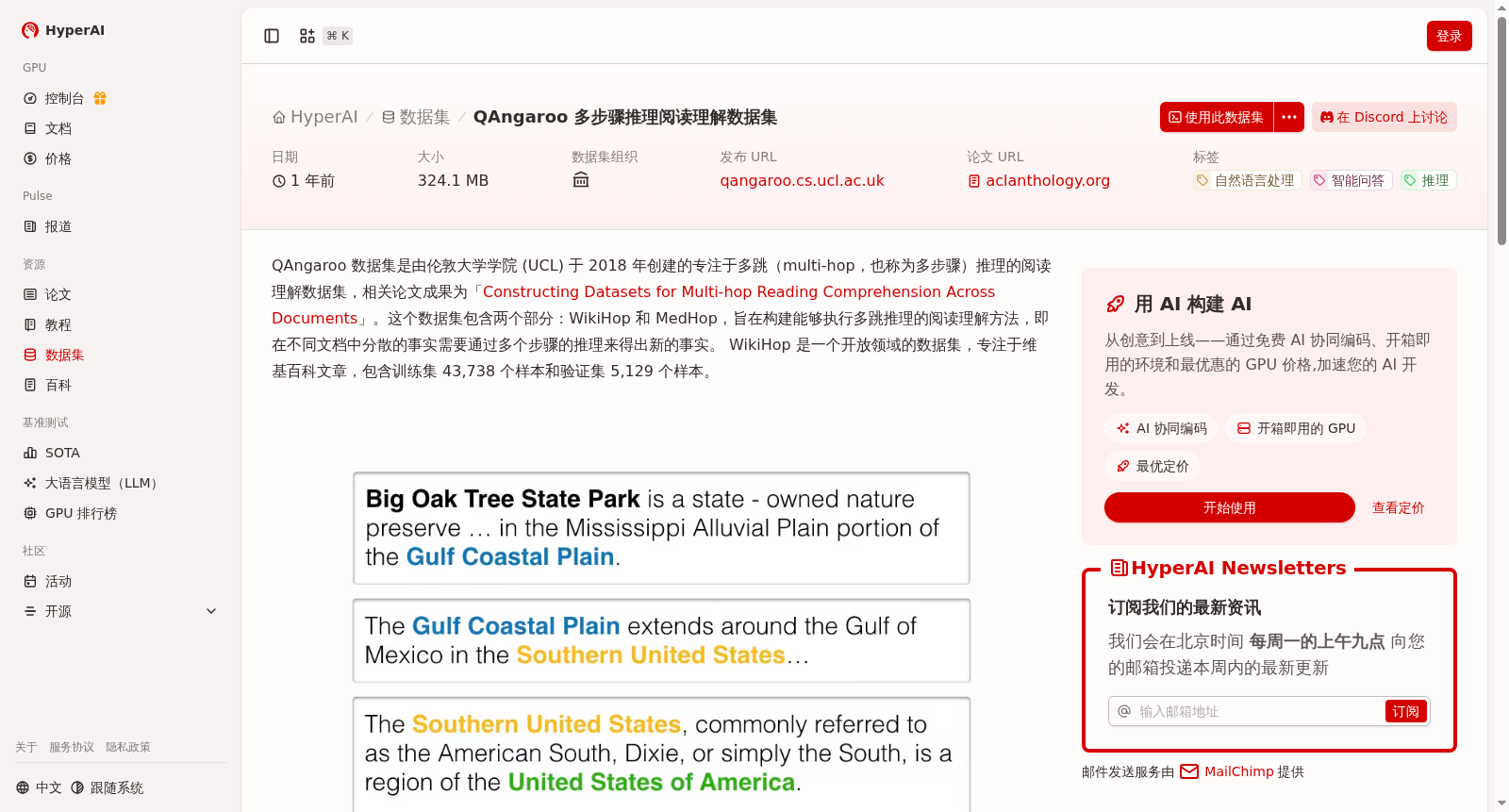This screenshot has width=1509, height=812.
Task: Click 在 Discord 上讨论 button
Action: [1385, 117]
